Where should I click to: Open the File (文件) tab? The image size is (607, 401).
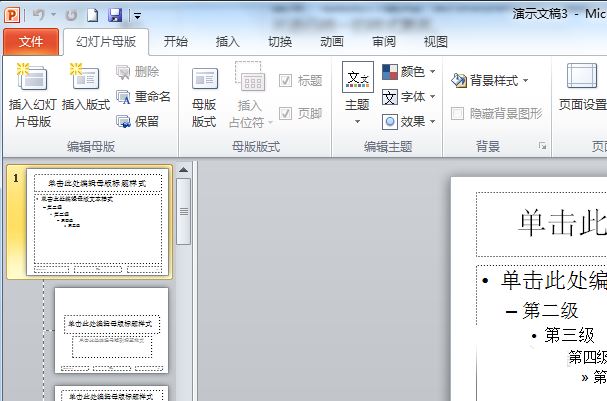[31, 41]
